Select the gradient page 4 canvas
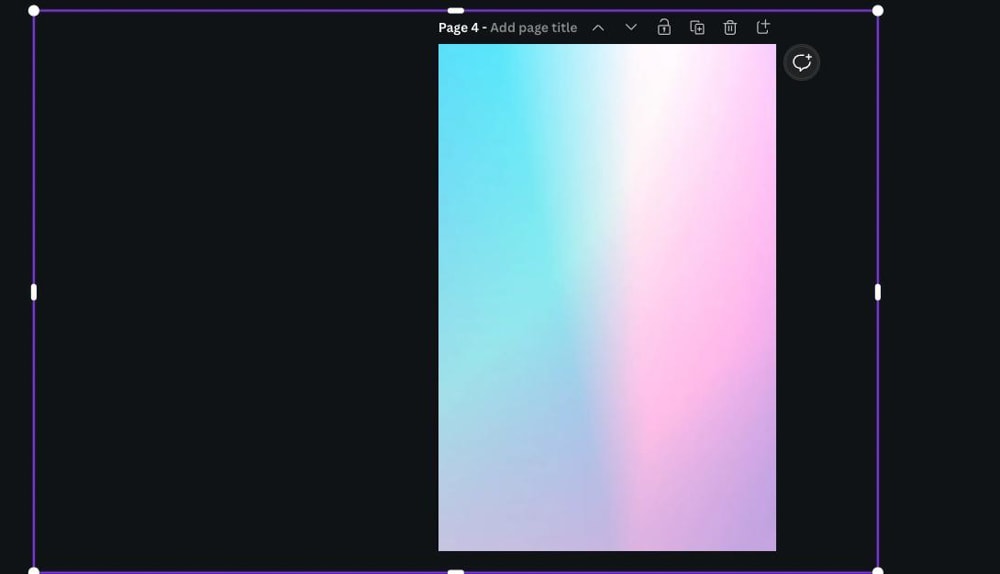This screenshot has width=1000, height=574. click(607, 297)
